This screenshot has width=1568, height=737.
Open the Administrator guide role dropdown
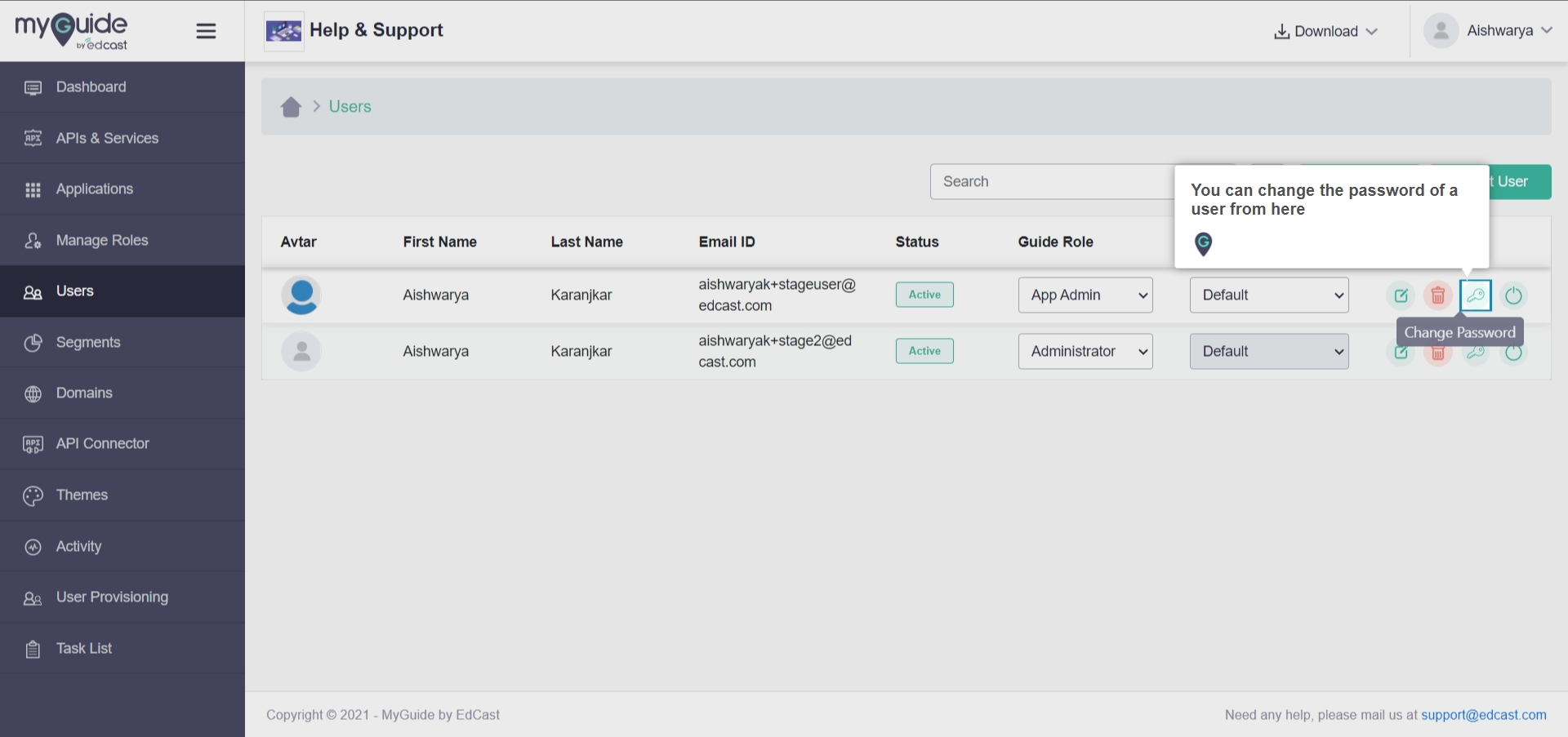pos(1085,352)
